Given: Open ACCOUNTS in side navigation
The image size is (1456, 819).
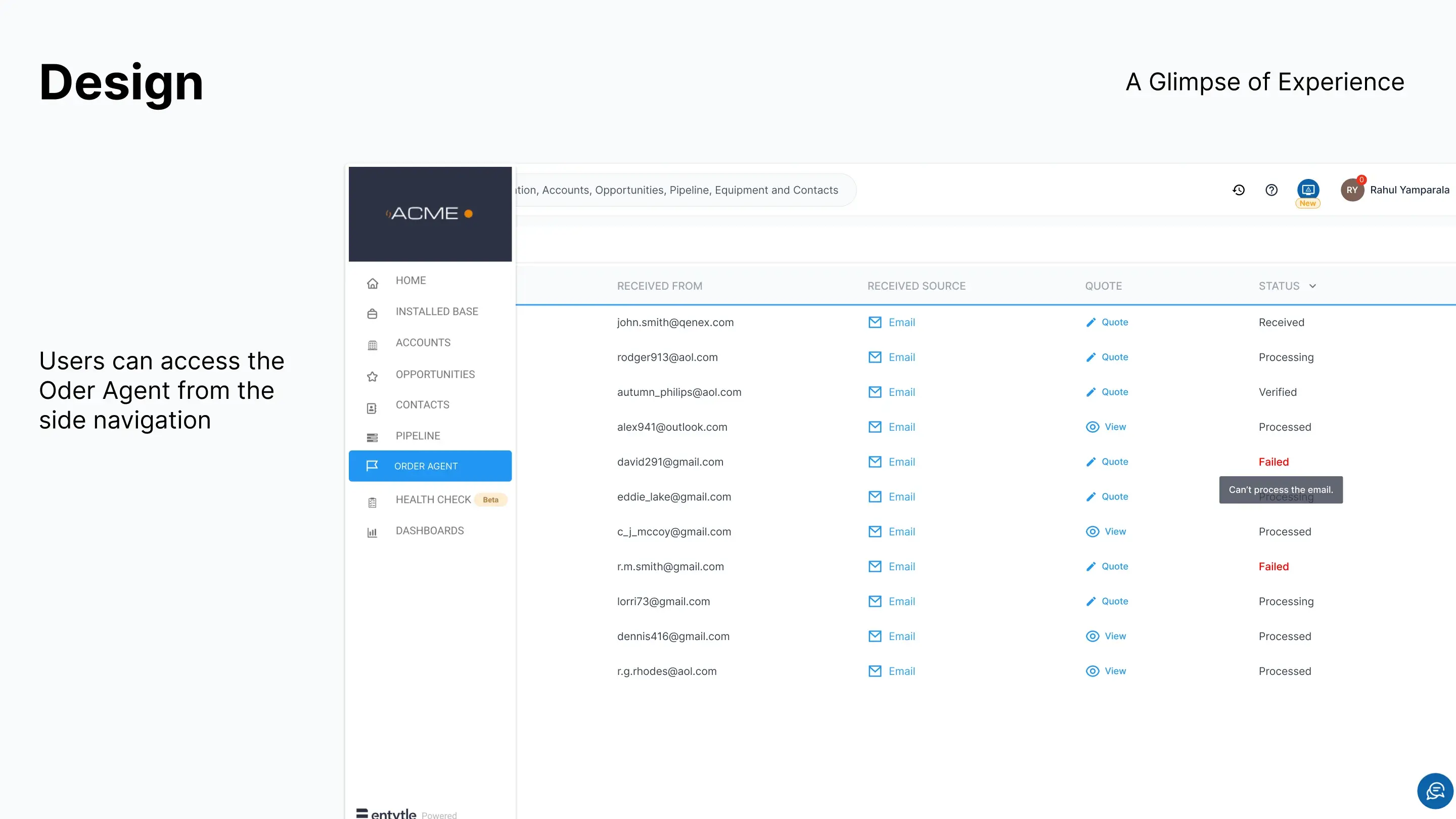Looking at the screenshot, I should click(x=423, y=343).
